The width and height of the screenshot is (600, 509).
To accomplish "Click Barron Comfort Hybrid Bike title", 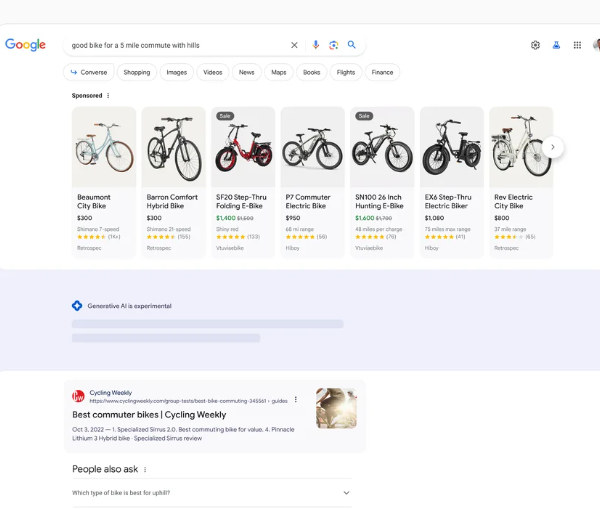I will pyautogui.click(x=172, y=202).
